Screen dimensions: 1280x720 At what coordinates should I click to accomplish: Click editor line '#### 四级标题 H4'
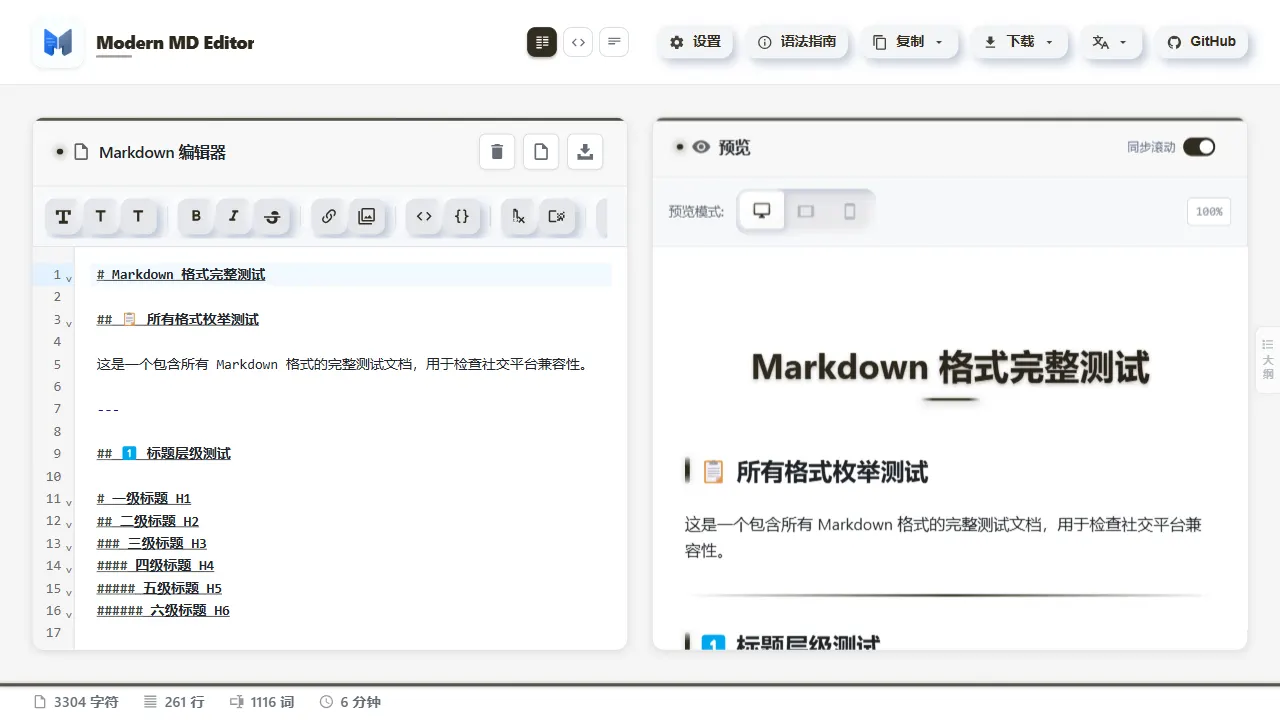click(x=156, y=565)
